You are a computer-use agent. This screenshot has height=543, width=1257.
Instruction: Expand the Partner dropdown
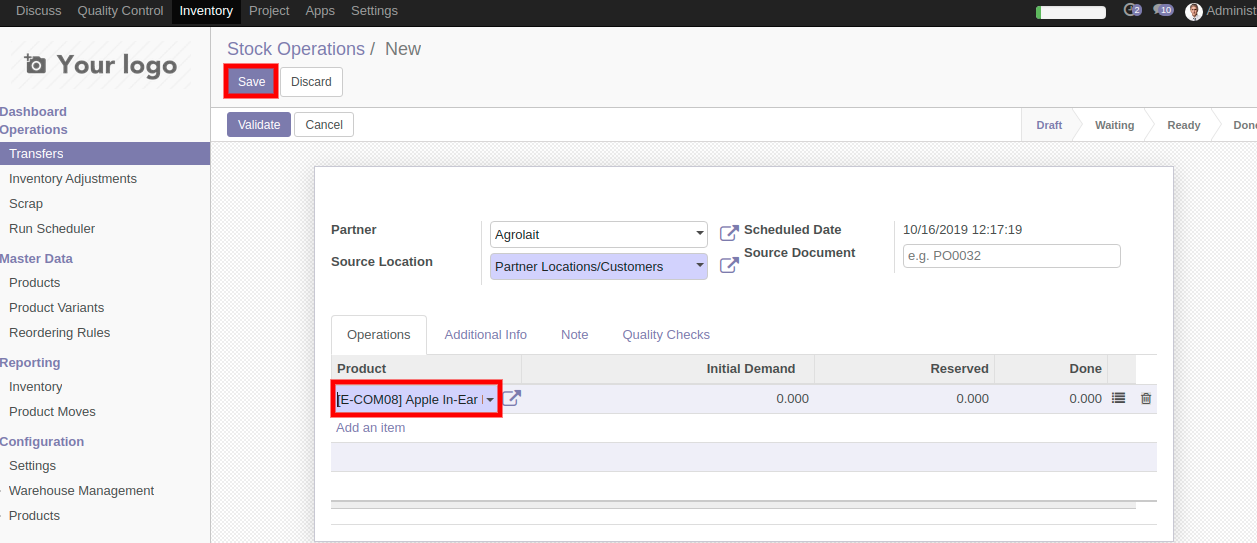(x=699, y=235)
